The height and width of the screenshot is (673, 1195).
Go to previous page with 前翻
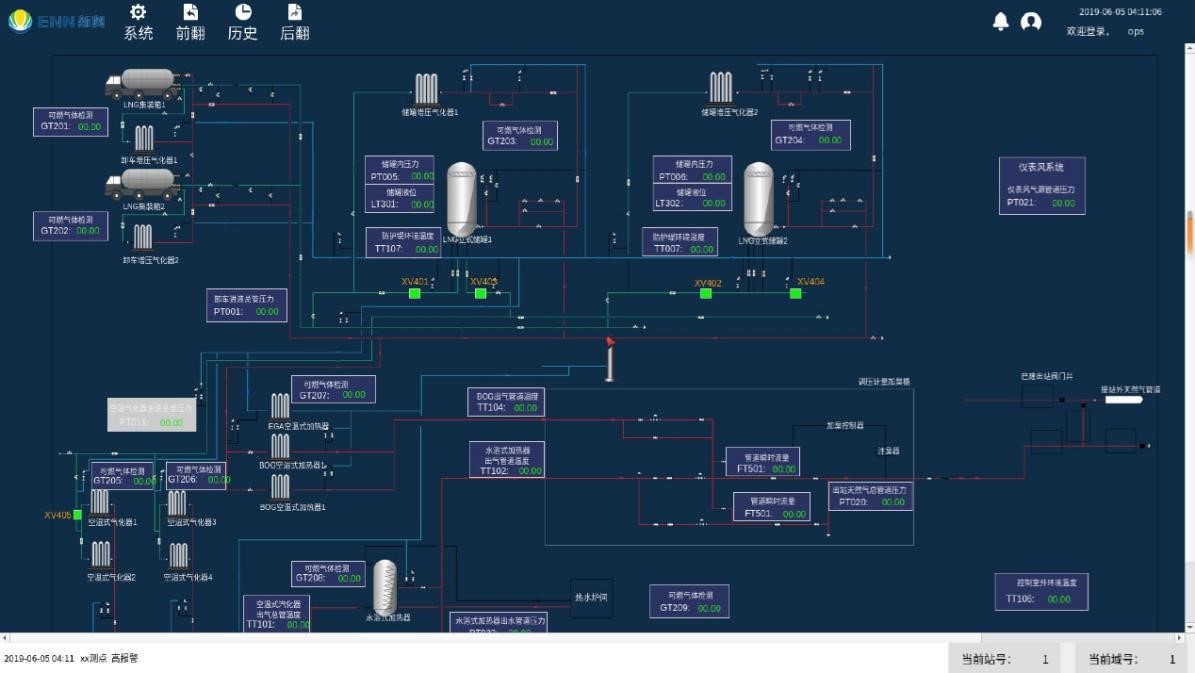tap(190, 22)
